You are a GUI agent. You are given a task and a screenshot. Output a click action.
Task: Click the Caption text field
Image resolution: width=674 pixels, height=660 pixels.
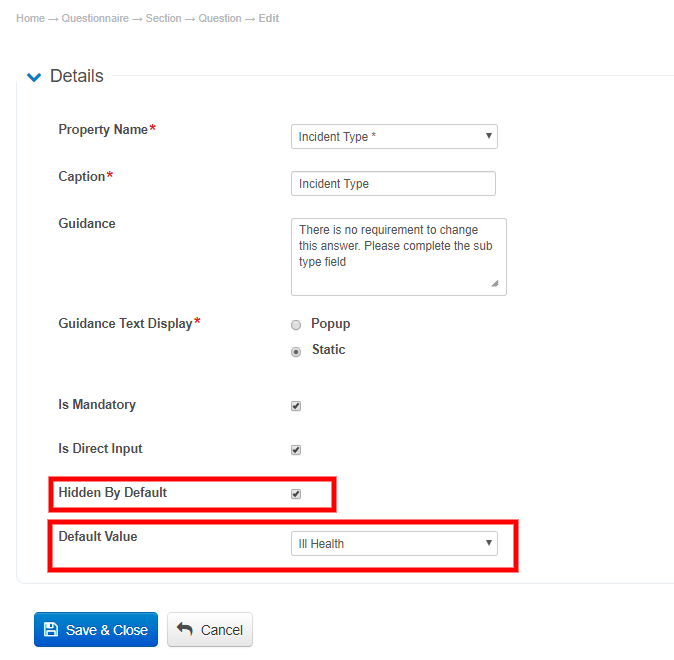[393, 184]
